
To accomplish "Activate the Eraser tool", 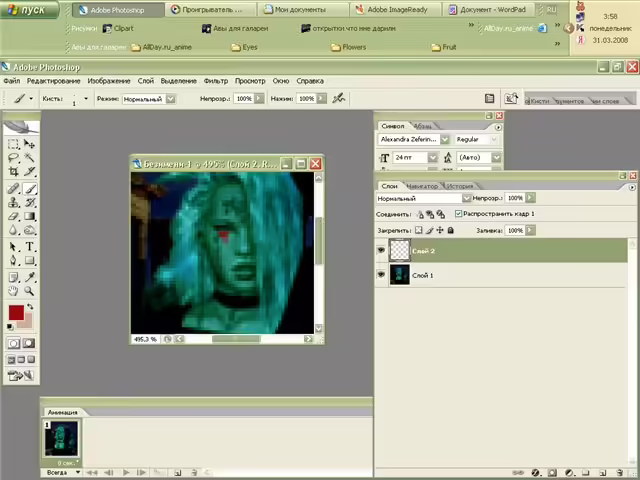I will [x=13, y=216].
